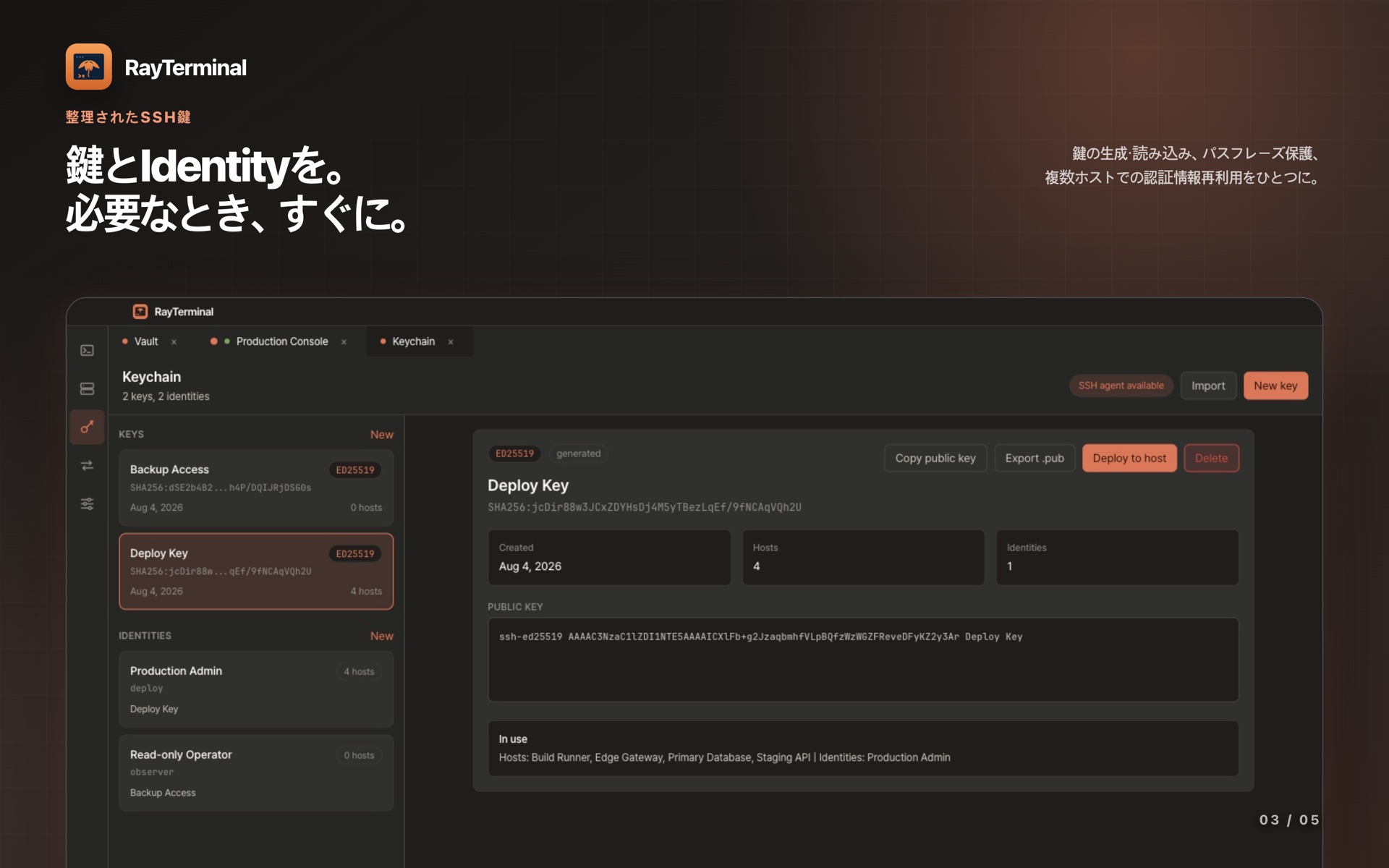Click the Export .pub button

[1035, 458]
